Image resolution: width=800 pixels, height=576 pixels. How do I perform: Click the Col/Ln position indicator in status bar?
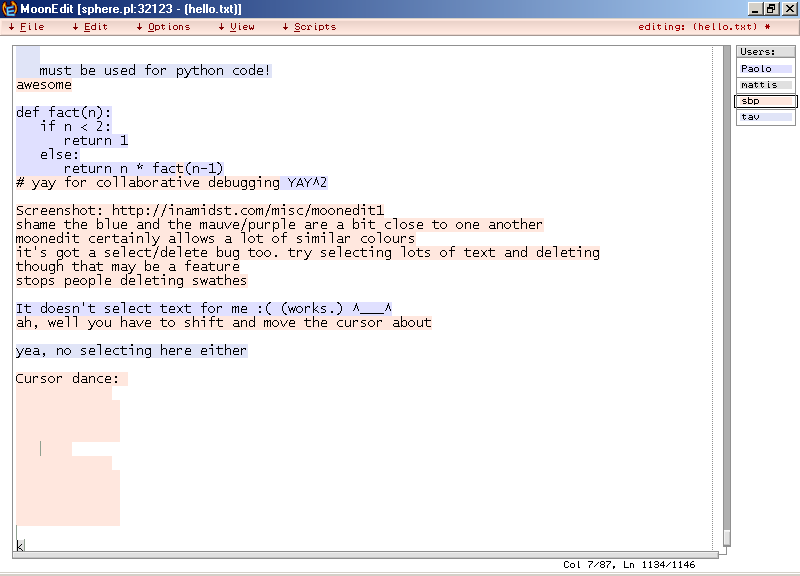[627, 565]
